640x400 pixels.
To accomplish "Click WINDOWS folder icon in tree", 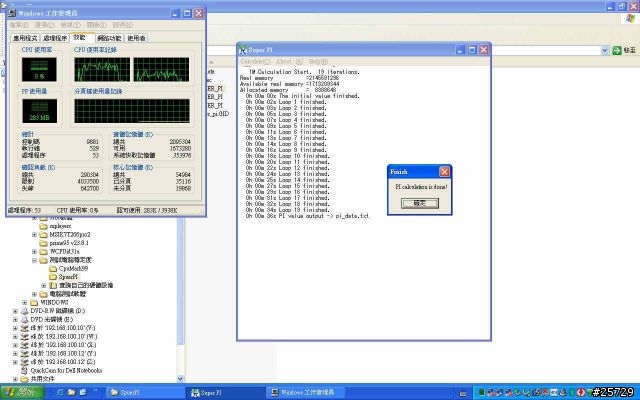I will pos(34,302).
